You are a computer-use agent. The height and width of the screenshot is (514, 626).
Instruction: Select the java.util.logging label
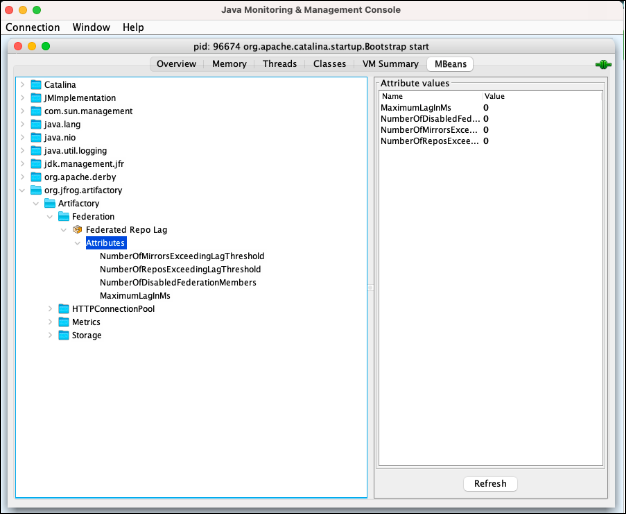[x=75, y=151]
